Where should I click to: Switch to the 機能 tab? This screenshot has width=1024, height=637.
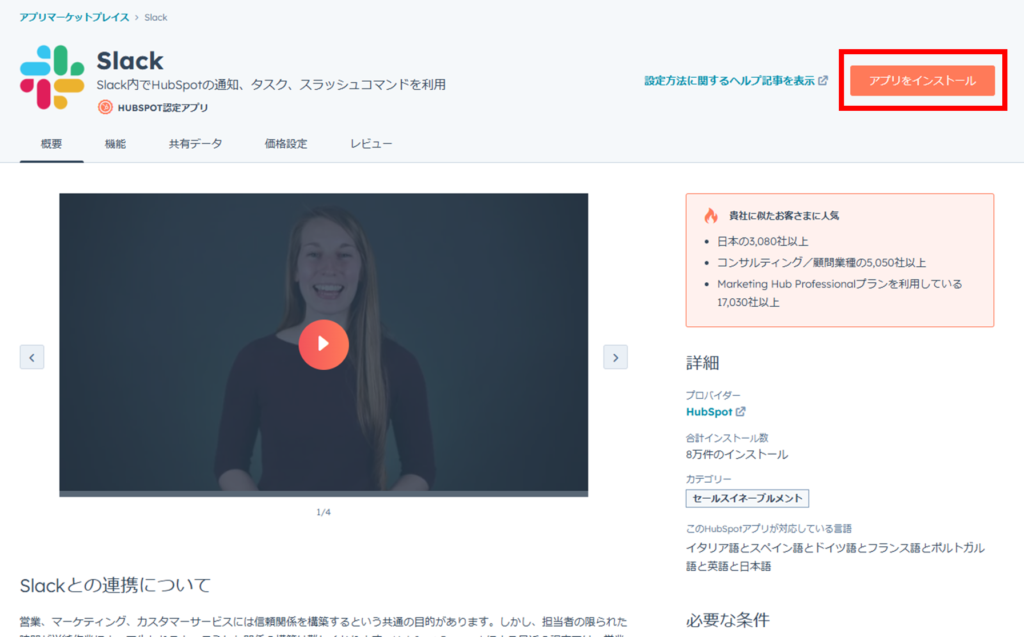pyautogui.click(x=115, y=144)
